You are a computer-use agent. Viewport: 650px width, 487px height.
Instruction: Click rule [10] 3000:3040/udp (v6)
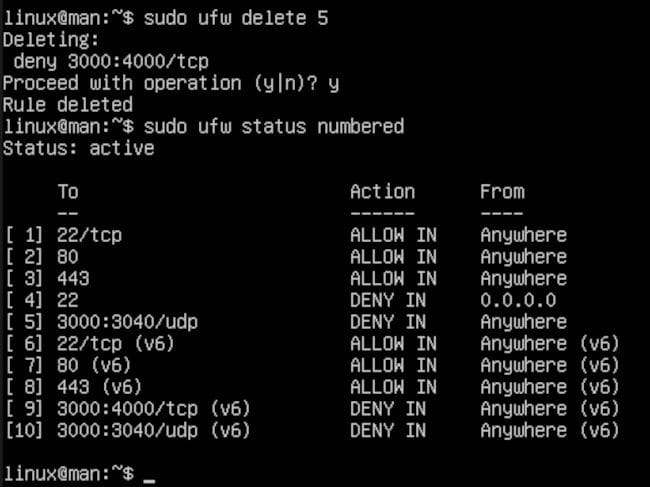pyautogui.click(x=312, y=430)
